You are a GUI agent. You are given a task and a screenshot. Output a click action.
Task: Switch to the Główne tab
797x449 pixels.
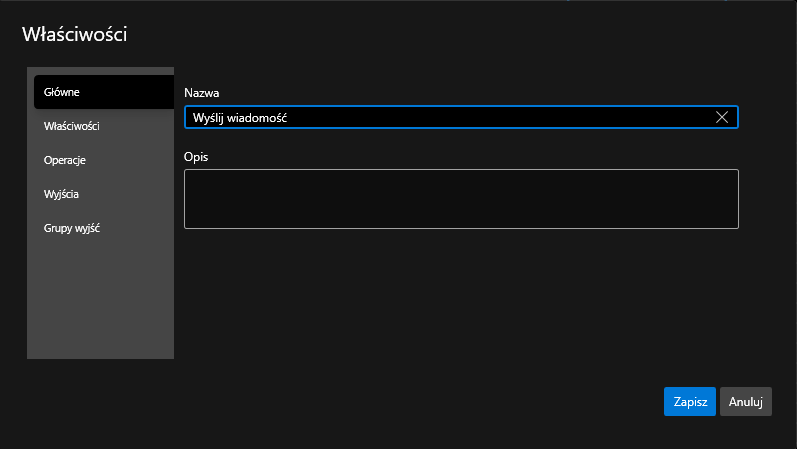point(100,92)
